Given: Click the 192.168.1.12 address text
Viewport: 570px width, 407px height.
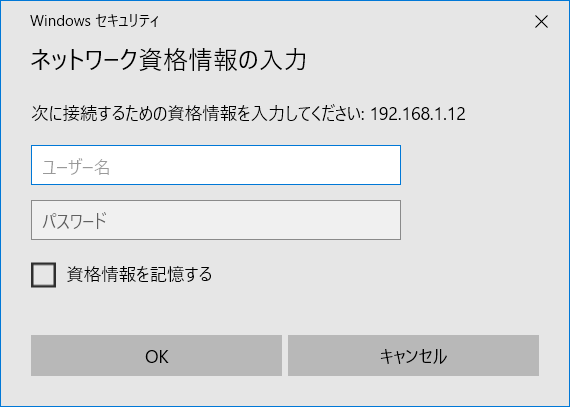Looking at the screenshot, I should pos(418,114).
